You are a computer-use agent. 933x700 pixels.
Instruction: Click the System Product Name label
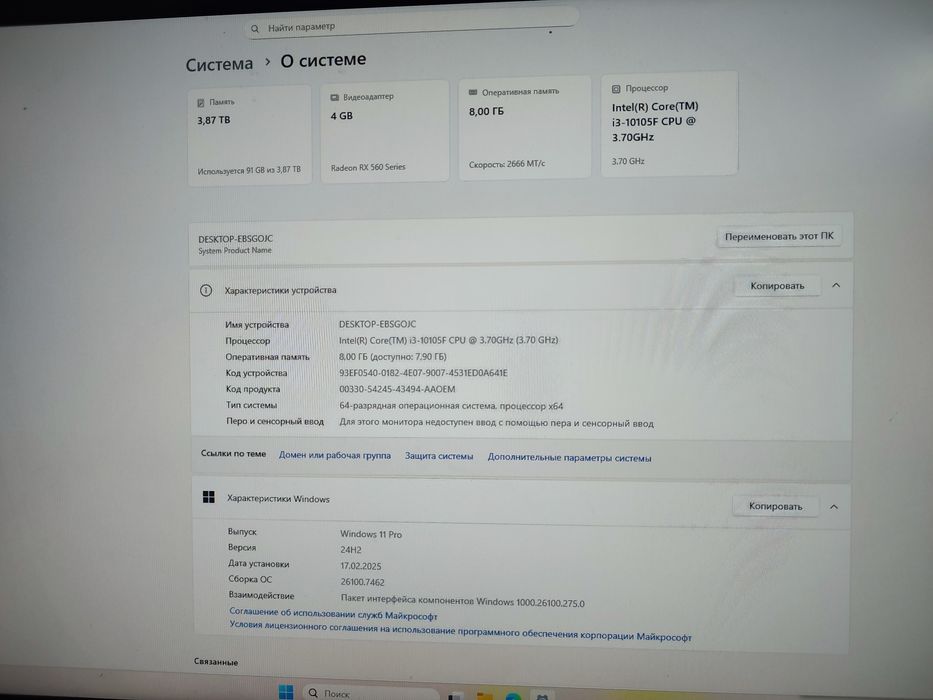(235, 251)
